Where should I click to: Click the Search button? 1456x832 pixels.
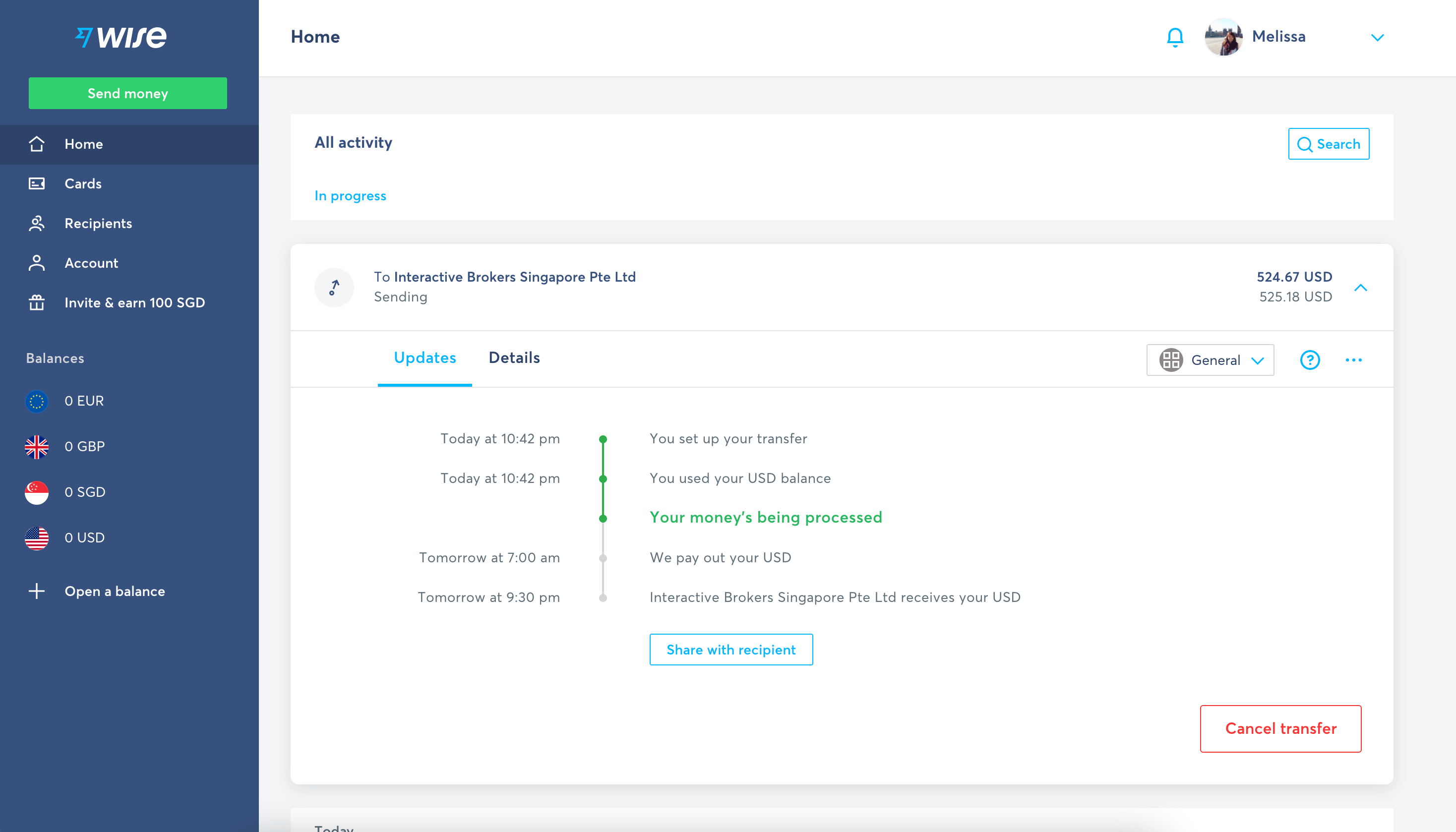tap(1329, 144)
